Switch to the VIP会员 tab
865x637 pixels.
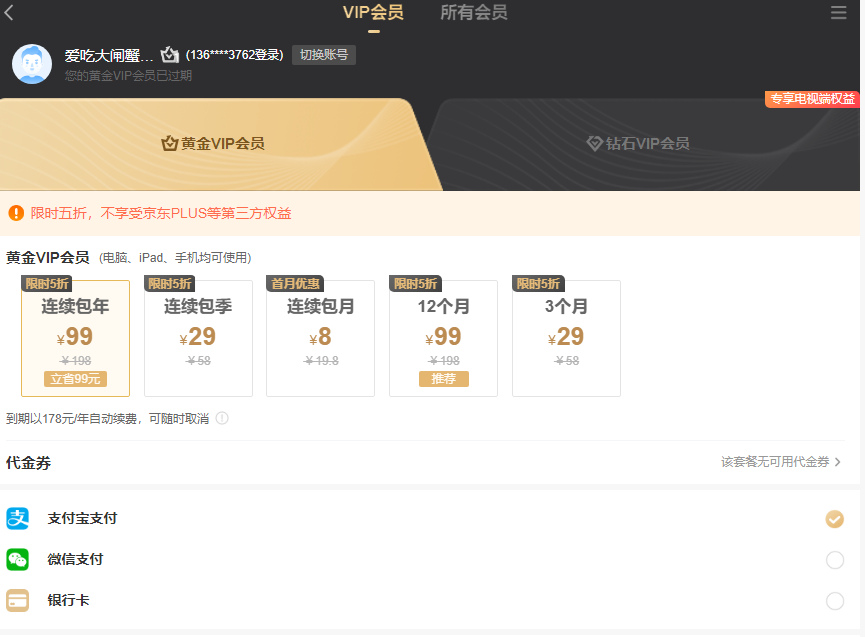[x=373, y=13]
